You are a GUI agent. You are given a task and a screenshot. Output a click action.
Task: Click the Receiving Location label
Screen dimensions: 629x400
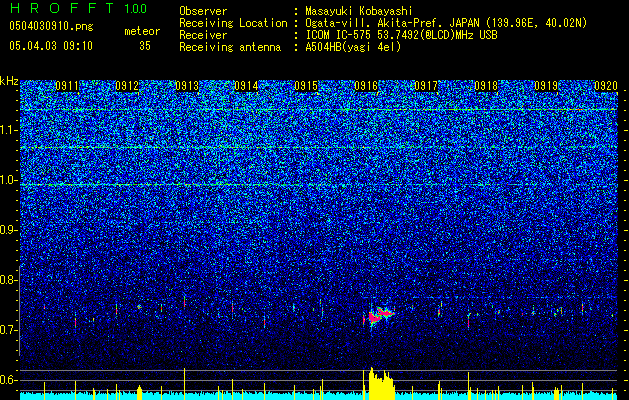point(233,23)
